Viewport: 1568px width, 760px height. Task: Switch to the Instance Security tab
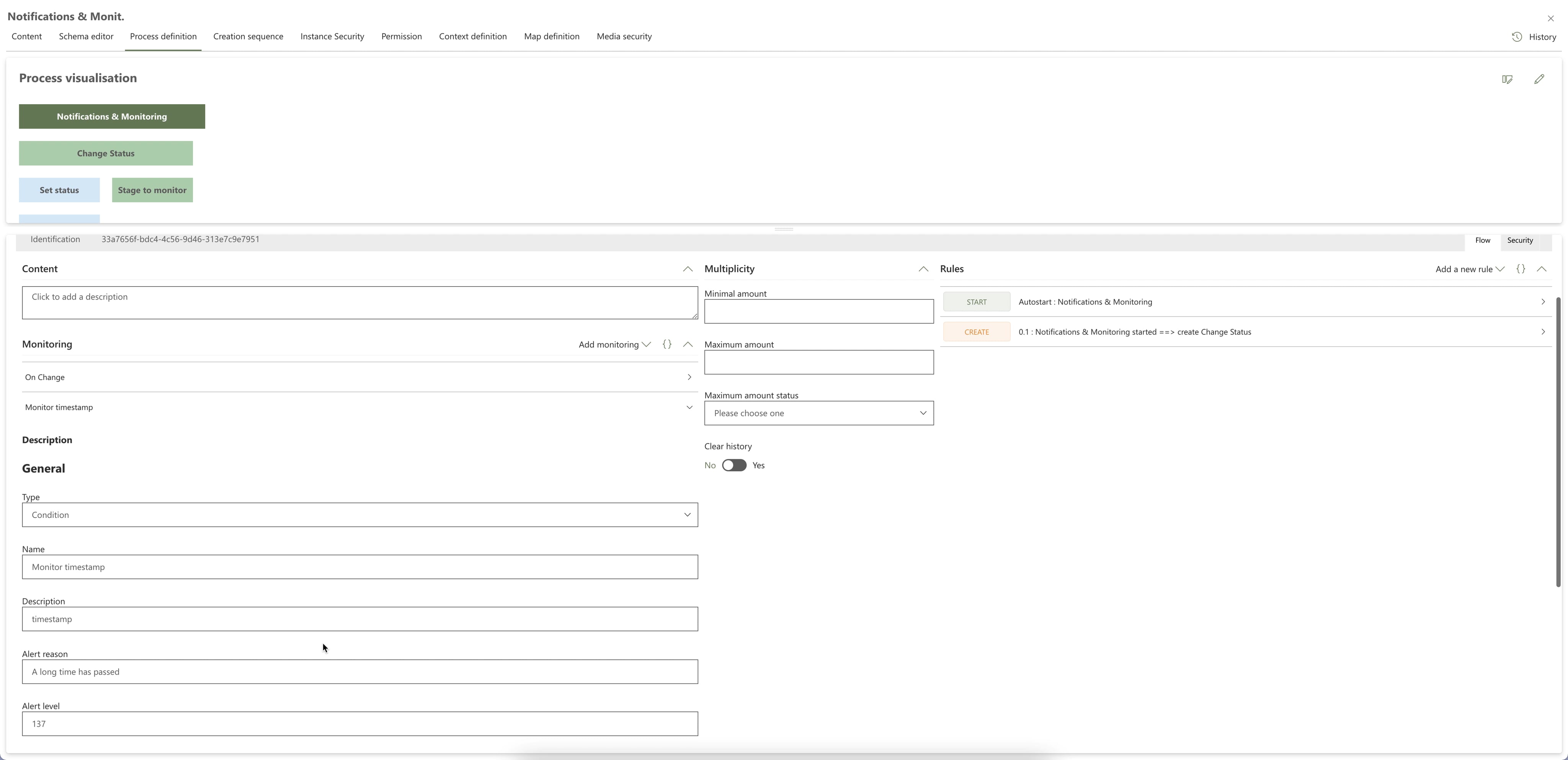[x=332, y=36]
